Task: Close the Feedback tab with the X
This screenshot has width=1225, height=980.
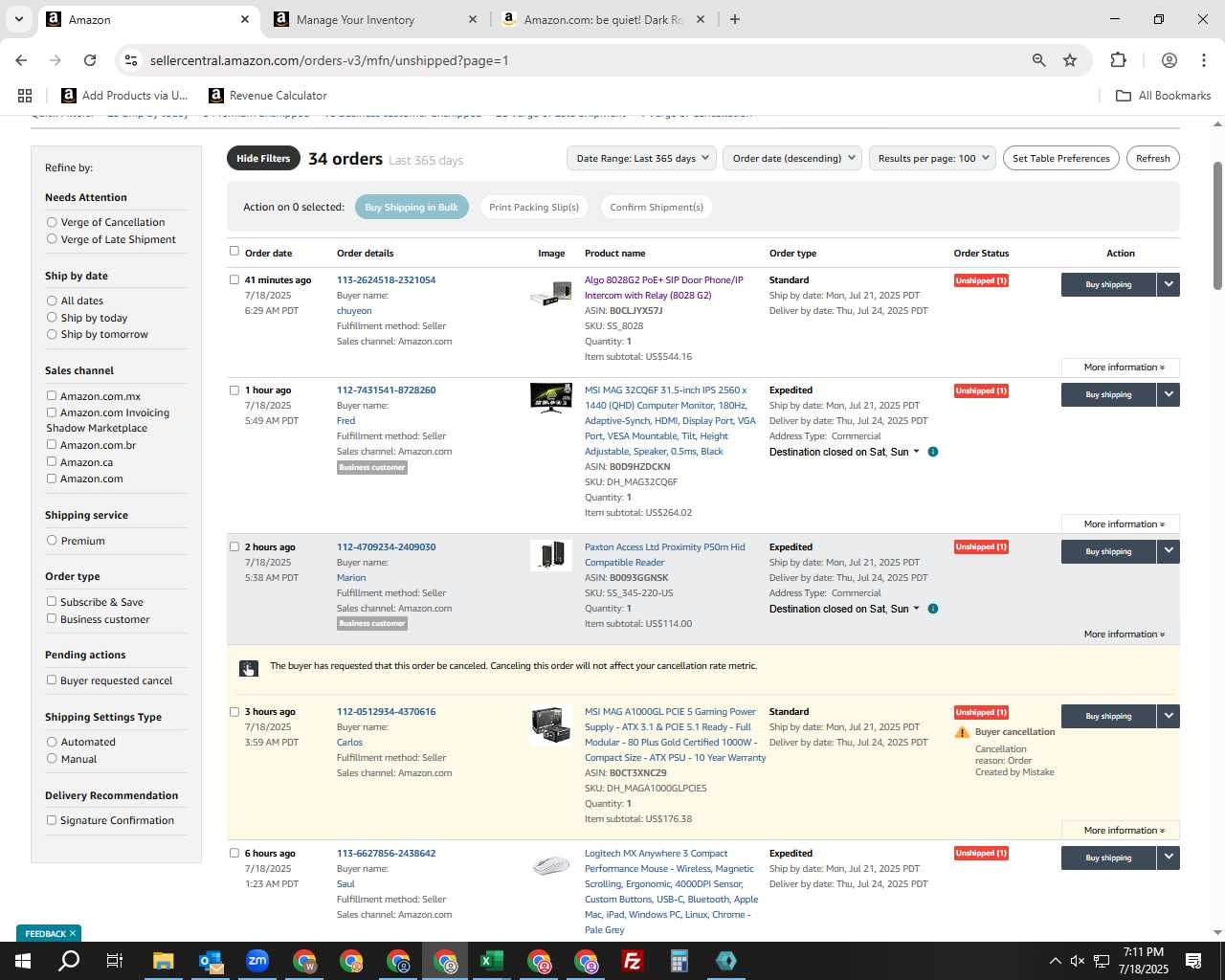Action: [72, 933]
